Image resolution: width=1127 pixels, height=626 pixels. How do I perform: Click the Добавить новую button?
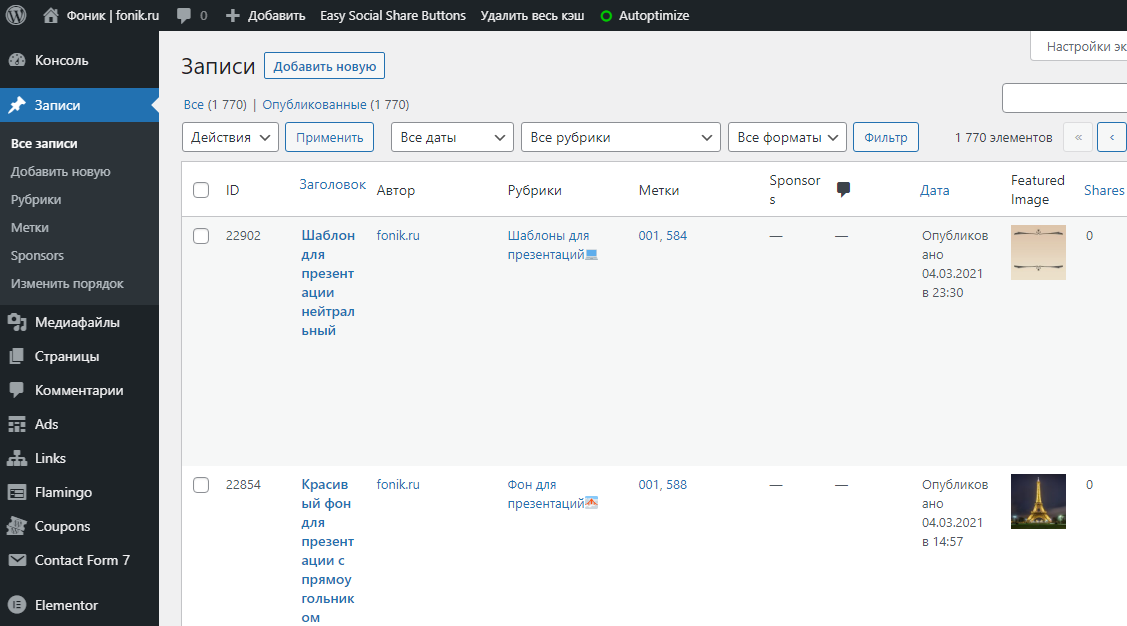click(324, 66)
